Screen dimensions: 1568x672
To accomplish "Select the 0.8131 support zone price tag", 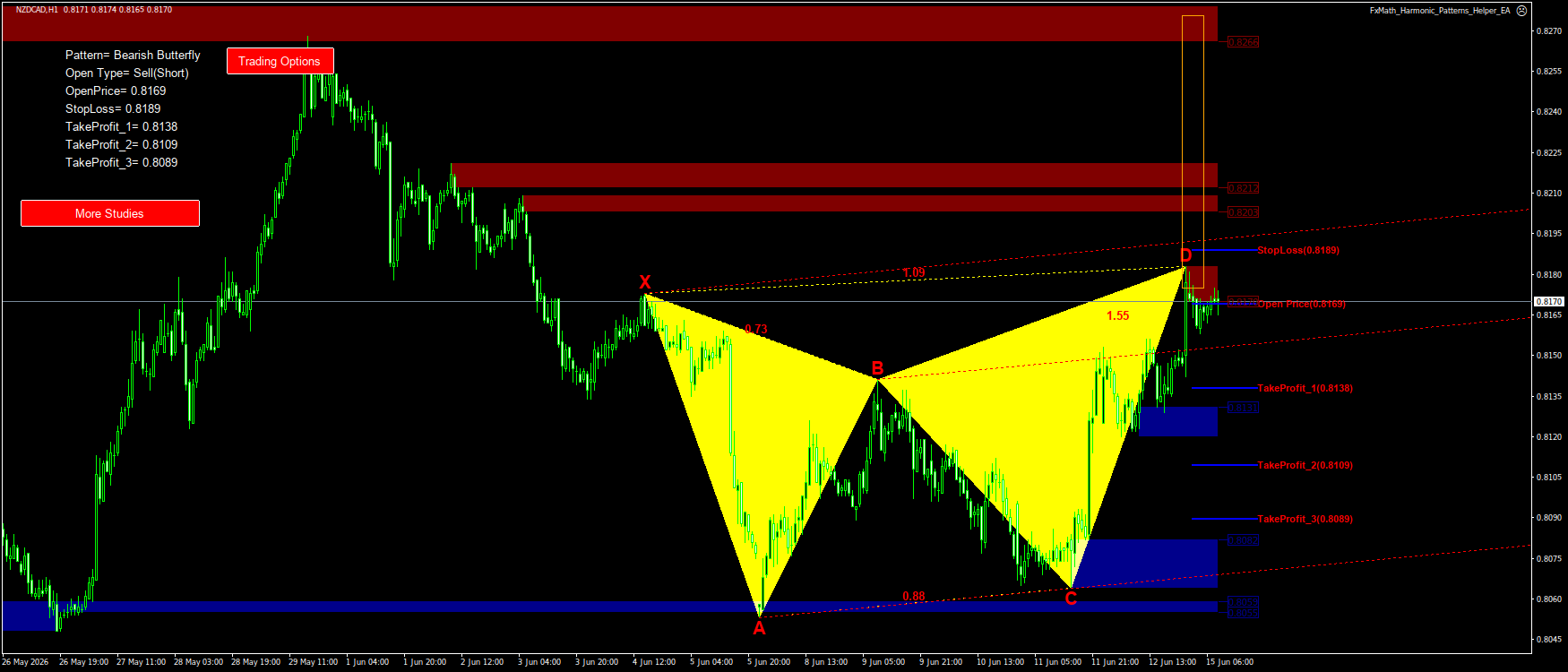I will 1243,408.
